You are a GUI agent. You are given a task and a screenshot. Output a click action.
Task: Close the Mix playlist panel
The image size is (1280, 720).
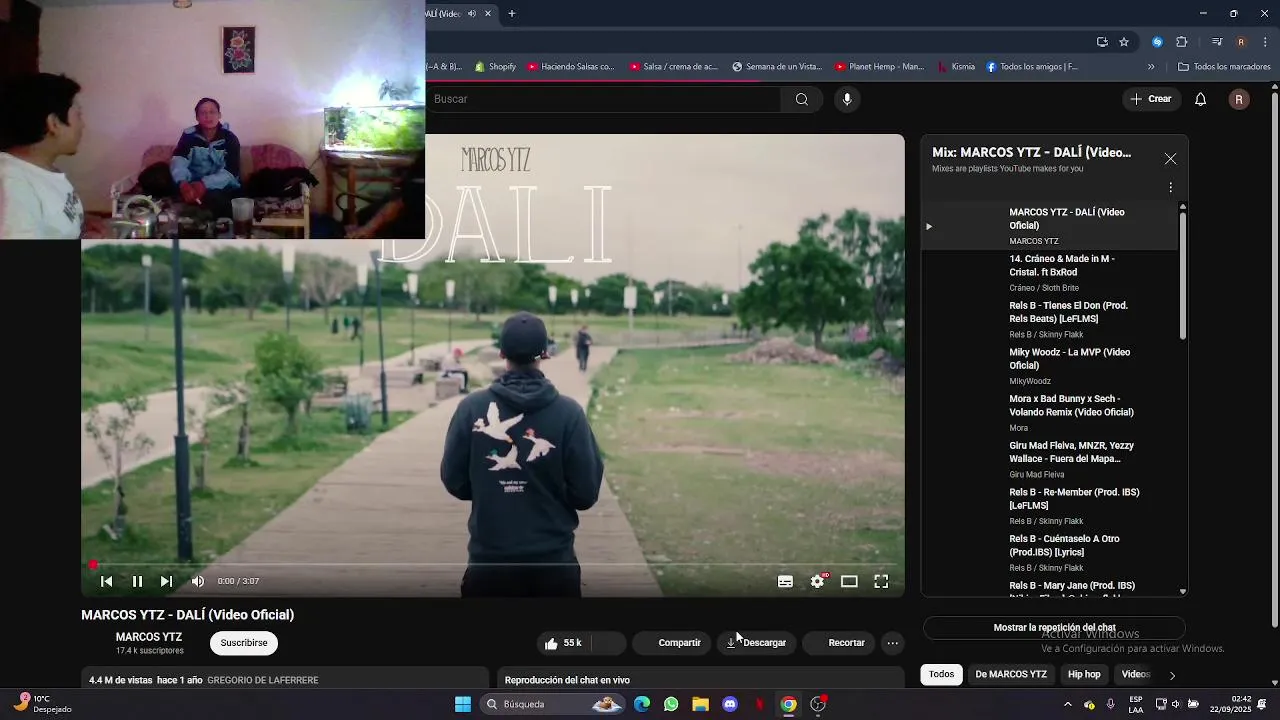click(1170, 159)
